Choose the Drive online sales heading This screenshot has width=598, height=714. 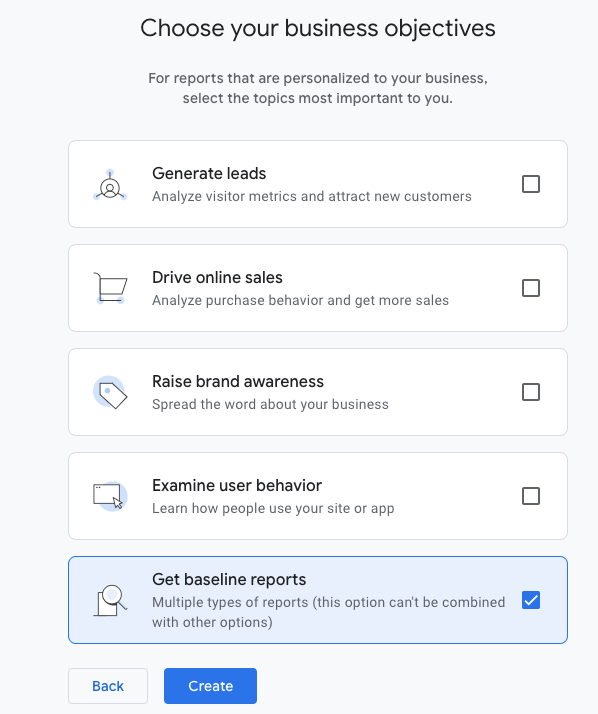coord(217,277)
